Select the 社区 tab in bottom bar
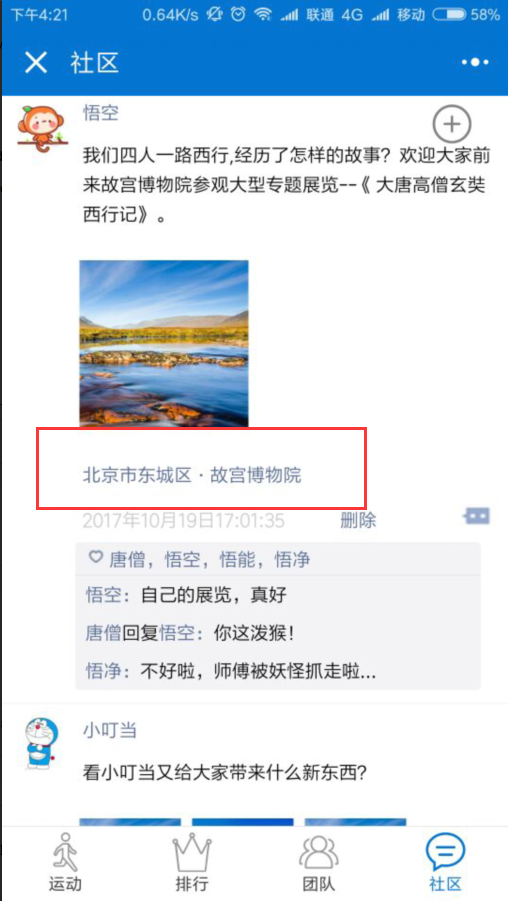The width and height of the screenshot is (508, 901). point(445,863)
